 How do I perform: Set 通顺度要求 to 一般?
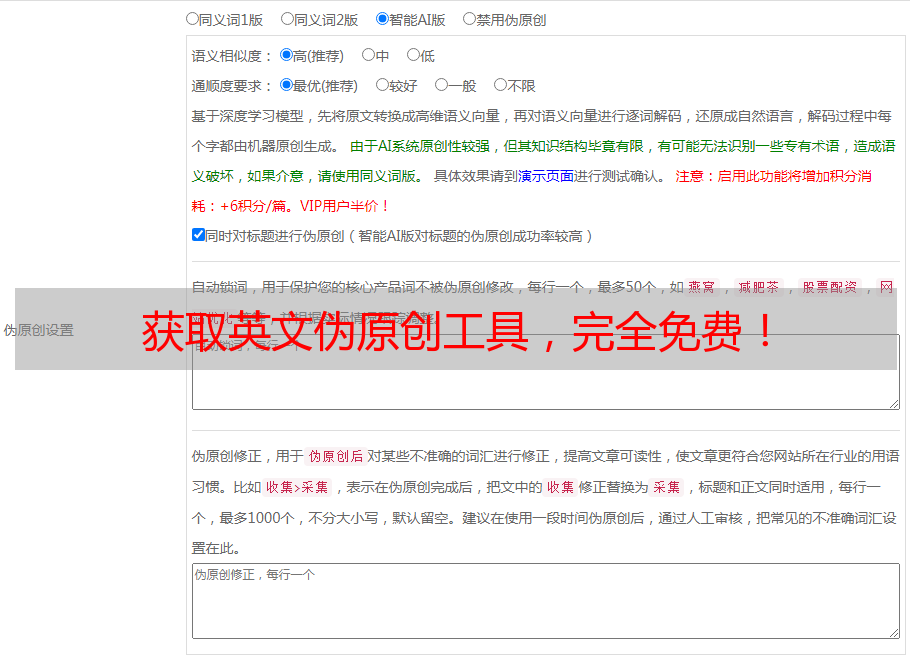442,85
